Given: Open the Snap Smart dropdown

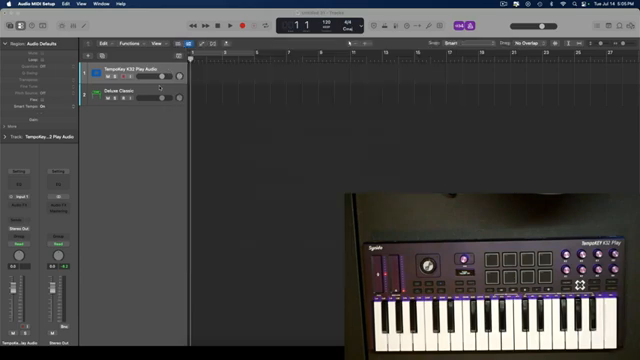Looking at the screenshot, I should coord(469,43).
